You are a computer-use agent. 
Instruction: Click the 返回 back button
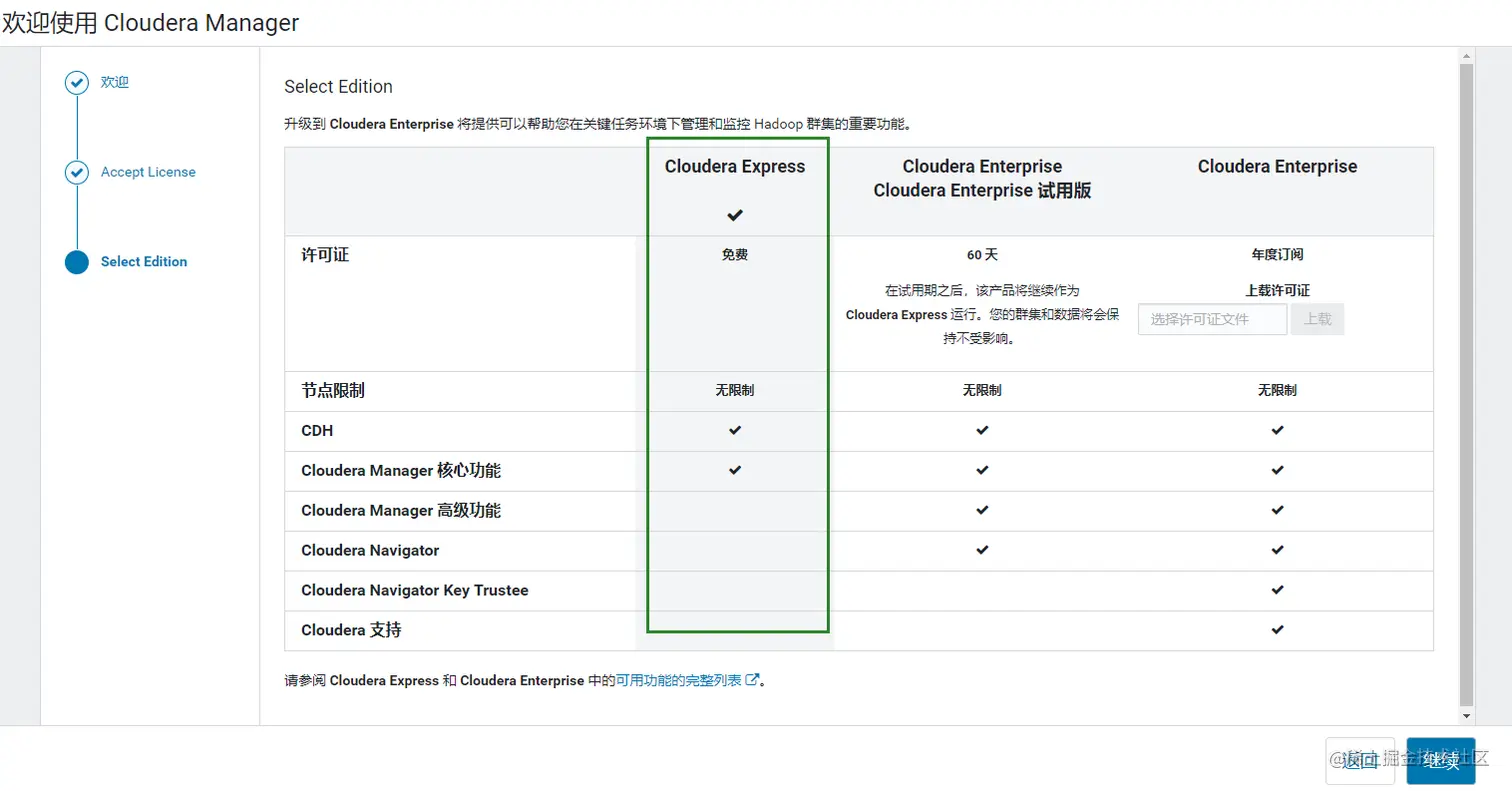pos(1360,761)
